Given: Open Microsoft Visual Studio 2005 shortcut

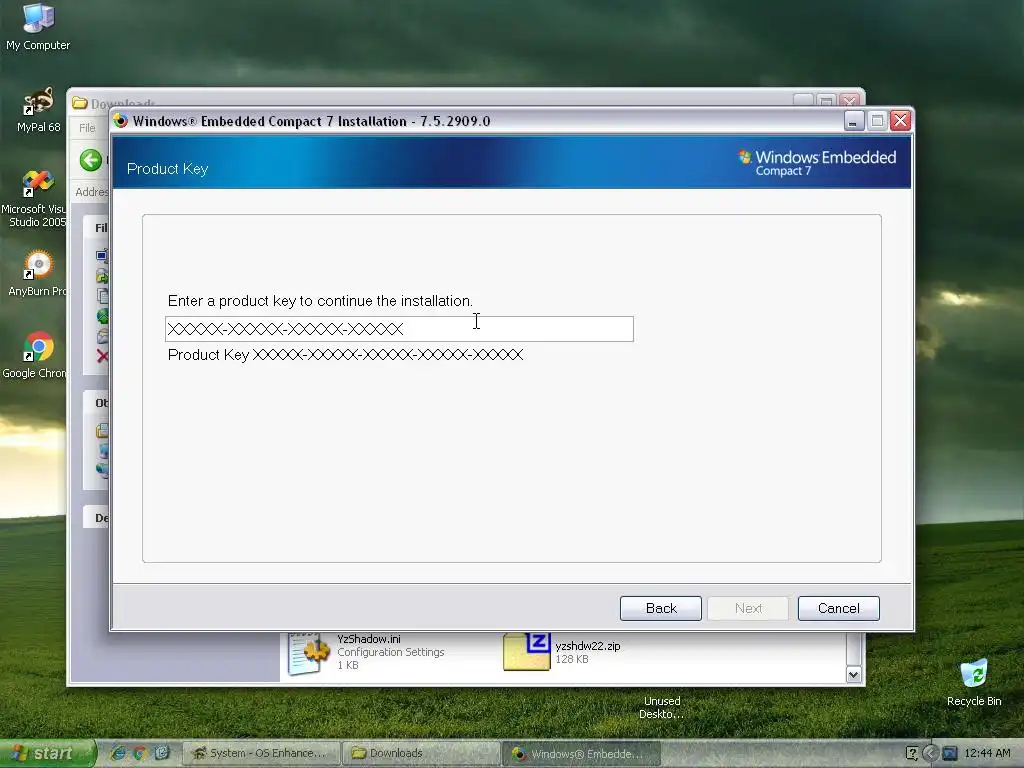Looking at the screenshot, I should click(34, 198).
